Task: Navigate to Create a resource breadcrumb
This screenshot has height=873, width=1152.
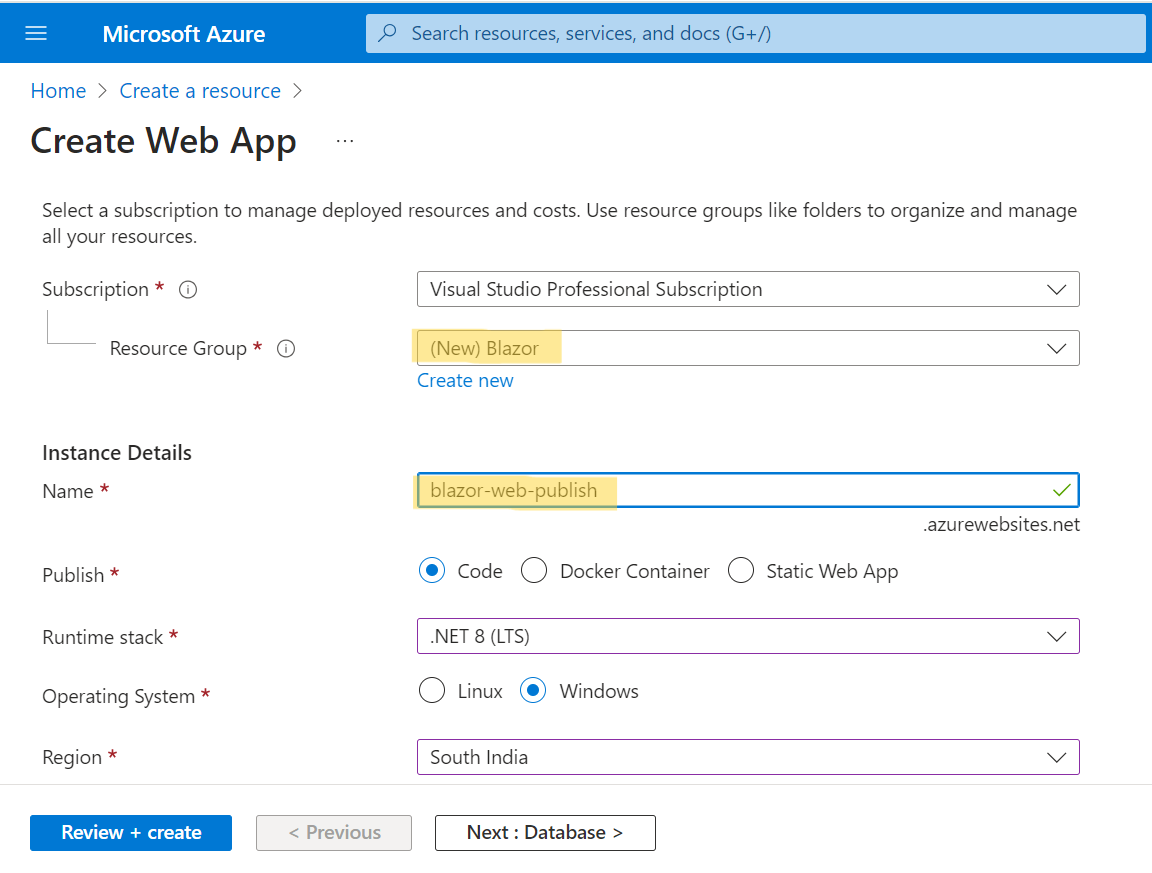Action: click(200, 91)
